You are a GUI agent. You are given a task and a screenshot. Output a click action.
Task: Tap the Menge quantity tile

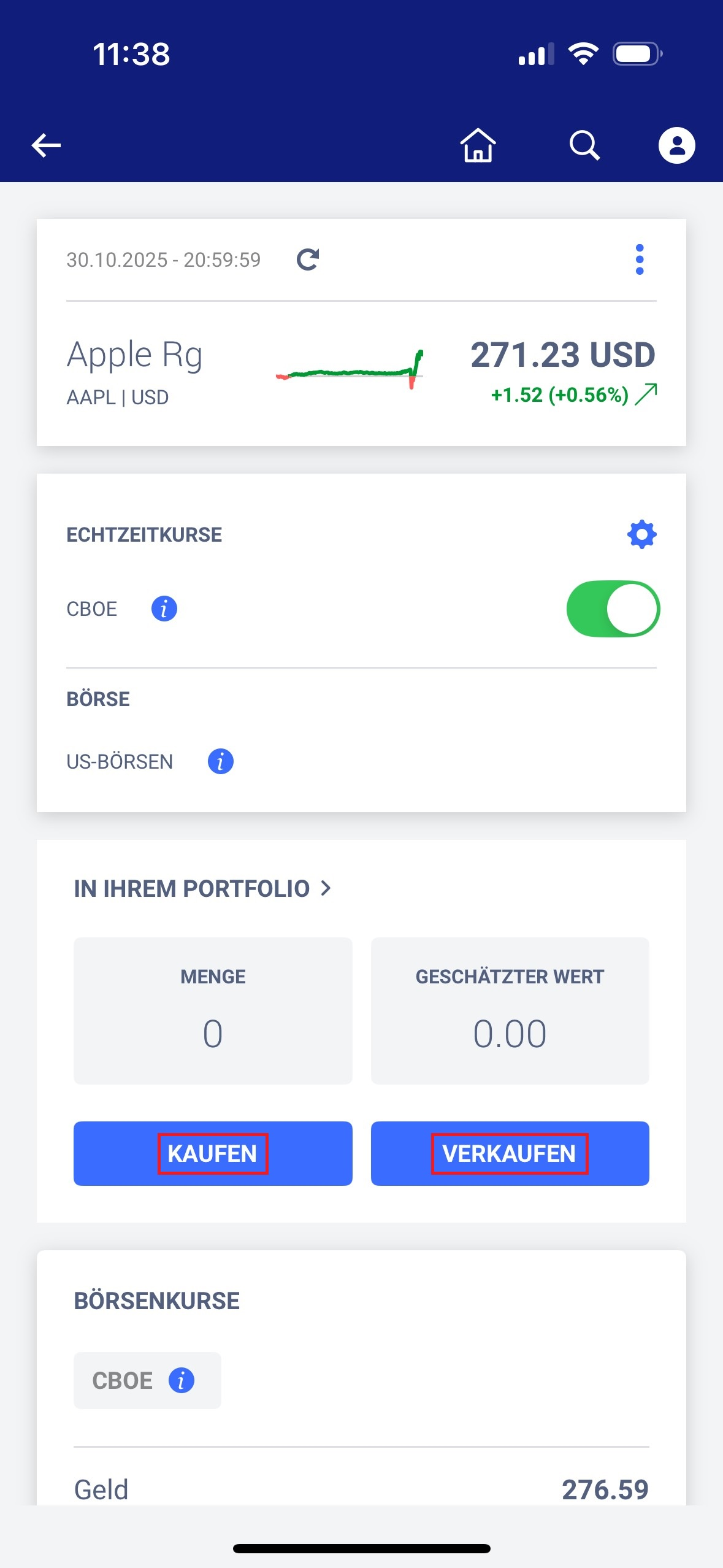tap(213, 1010)
